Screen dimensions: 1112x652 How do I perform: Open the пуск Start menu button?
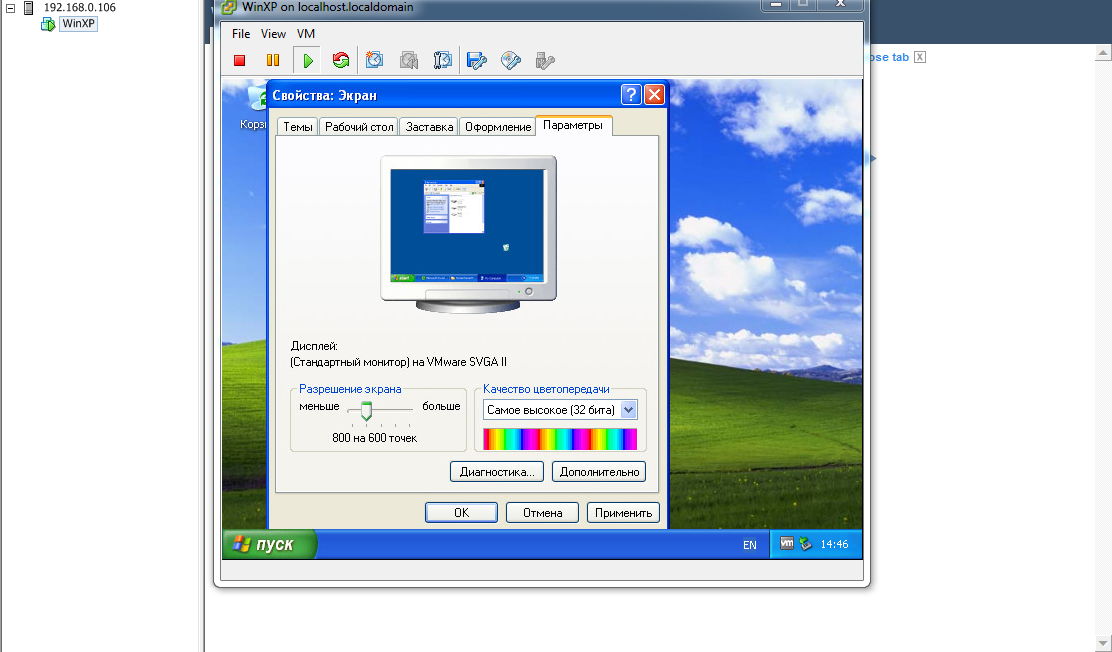[270, 544]
